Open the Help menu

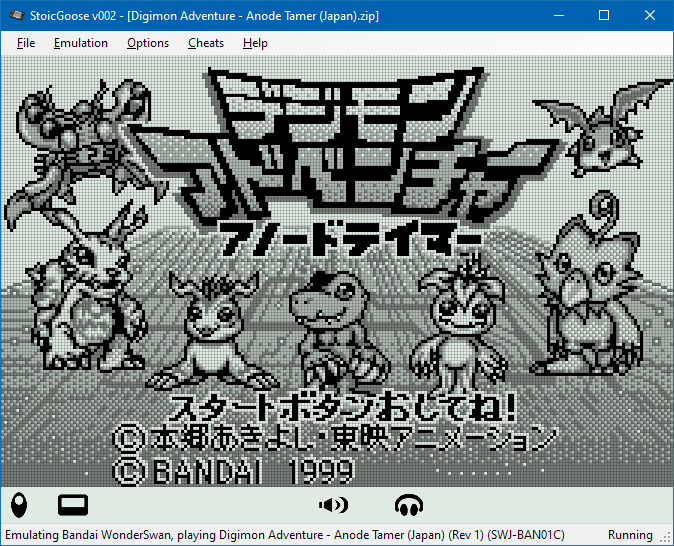tap(255, 43)
